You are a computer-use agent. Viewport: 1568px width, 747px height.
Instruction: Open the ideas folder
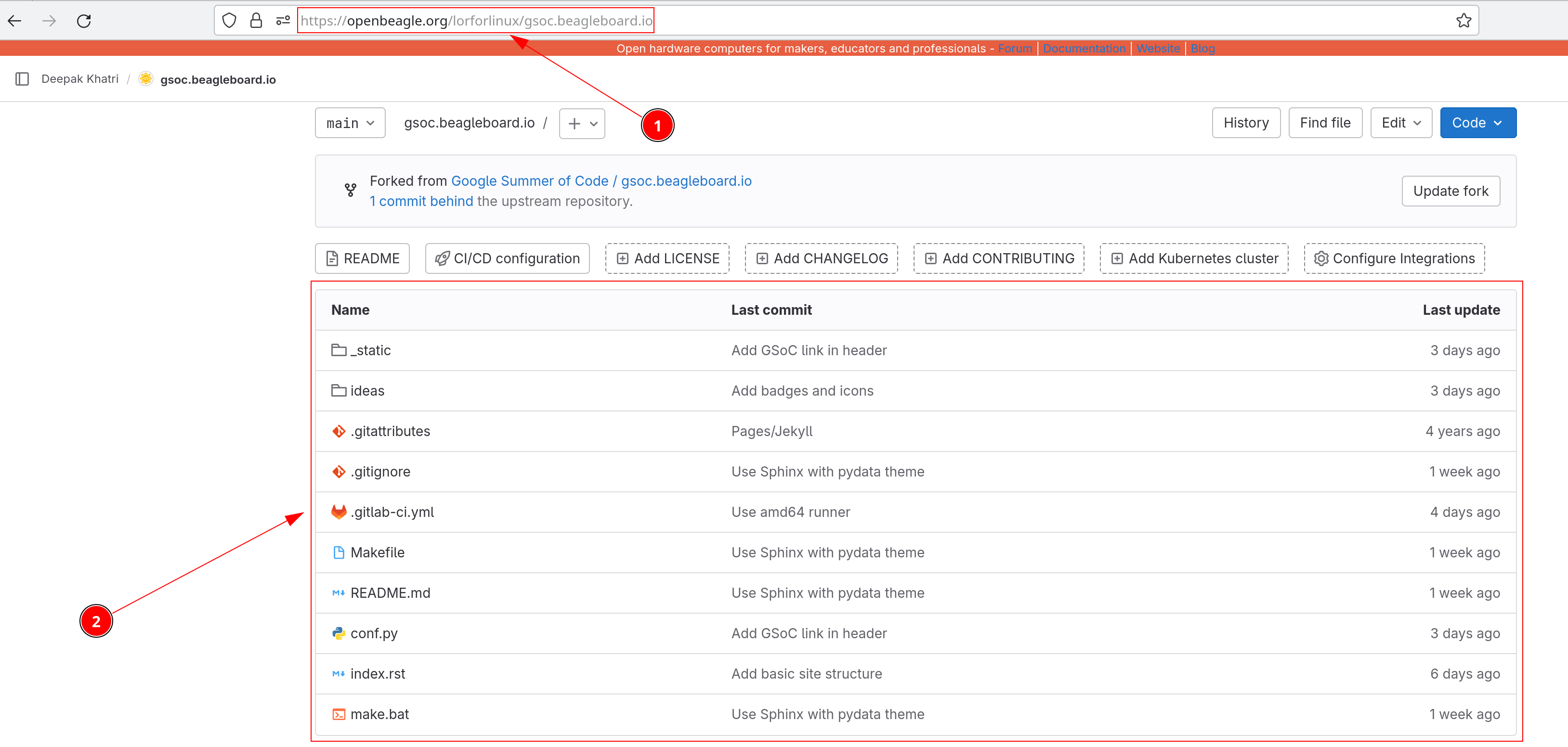click(x=367, y=390)
